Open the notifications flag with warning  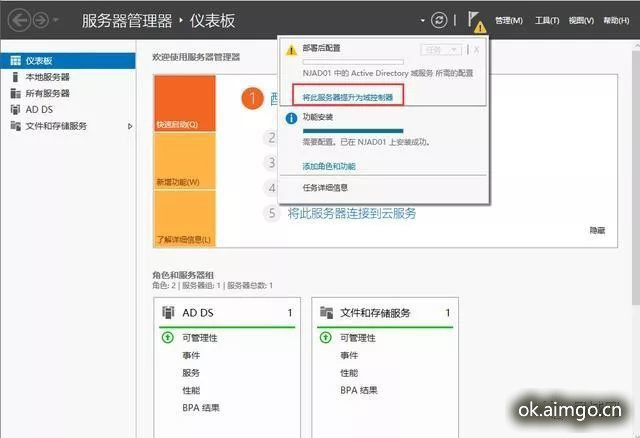point(476,22)
